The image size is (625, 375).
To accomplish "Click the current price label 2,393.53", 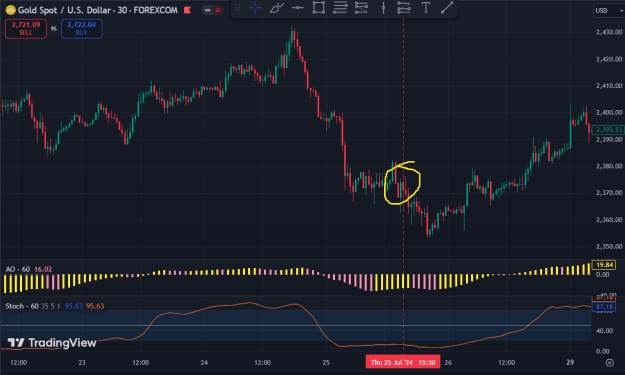I will [608, 130].
